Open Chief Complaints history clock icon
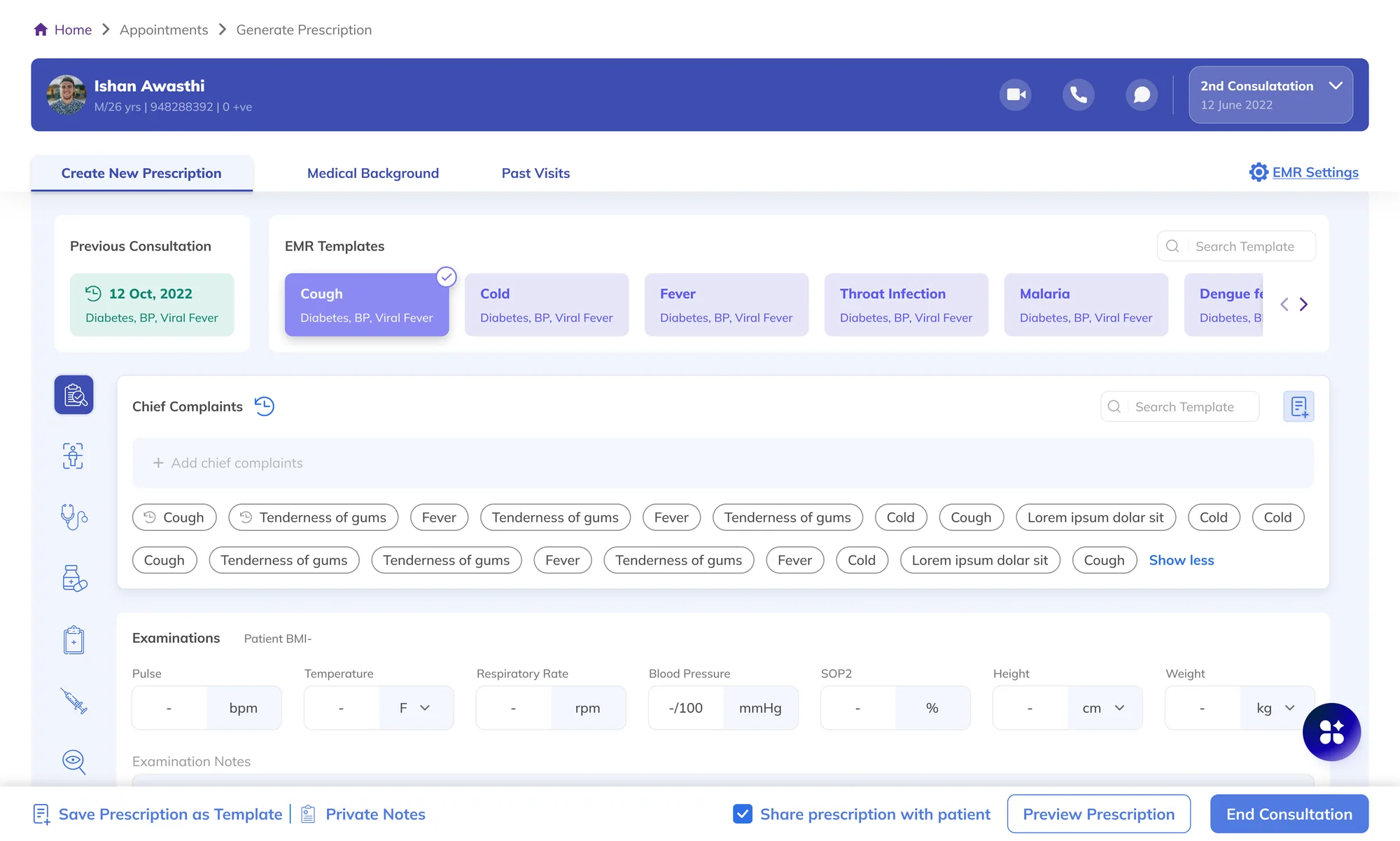 pyautogui.click(x=264, y=406)
